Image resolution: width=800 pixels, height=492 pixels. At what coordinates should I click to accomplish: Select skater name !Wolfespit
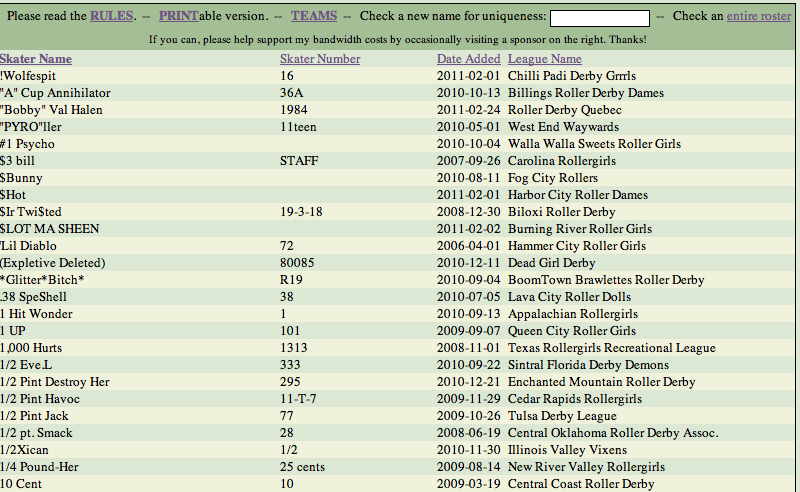coord(28,76)
